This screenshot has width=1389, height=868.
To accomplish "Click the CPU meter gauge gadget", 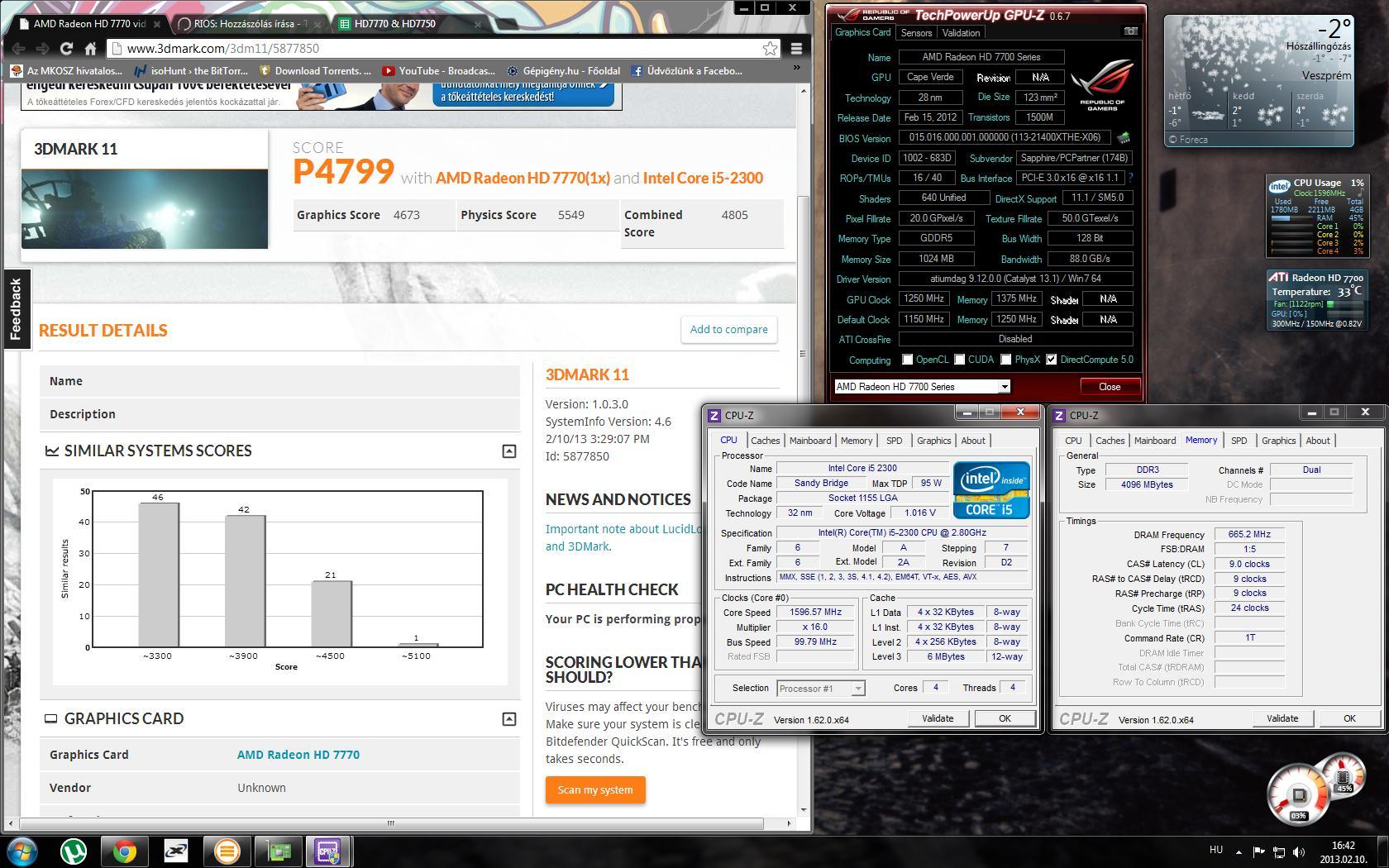I will tap(1298, 794).
